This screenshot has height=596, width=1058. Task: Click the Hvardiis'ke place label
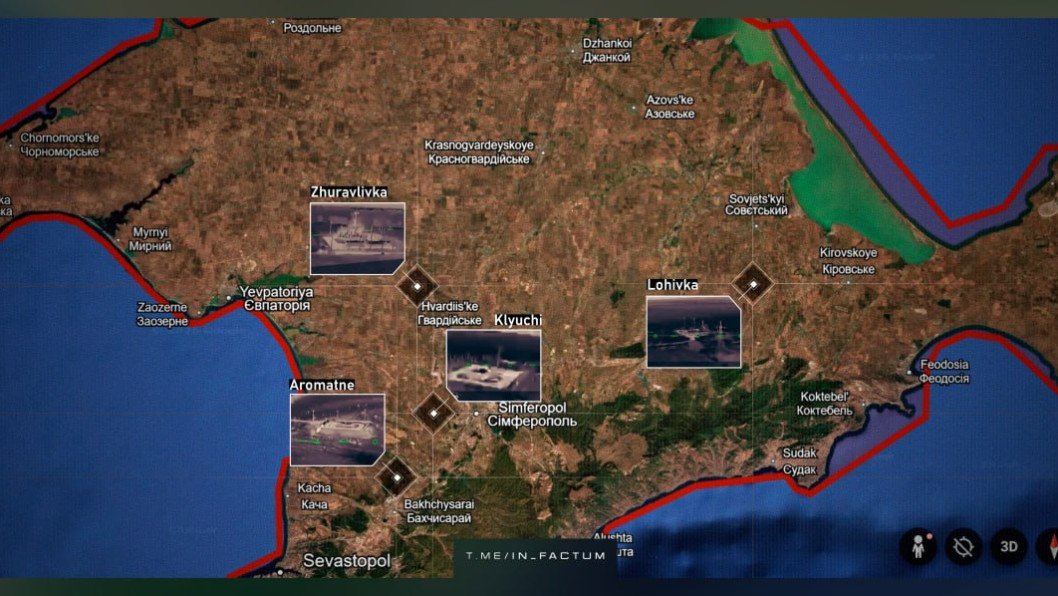pyautogui.click(x=449, y=313)
